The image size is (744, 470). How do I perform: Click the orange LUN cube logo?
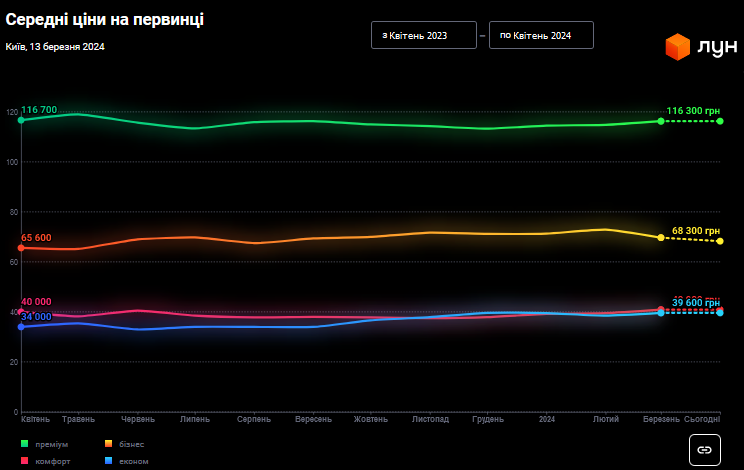click(678, 47)
